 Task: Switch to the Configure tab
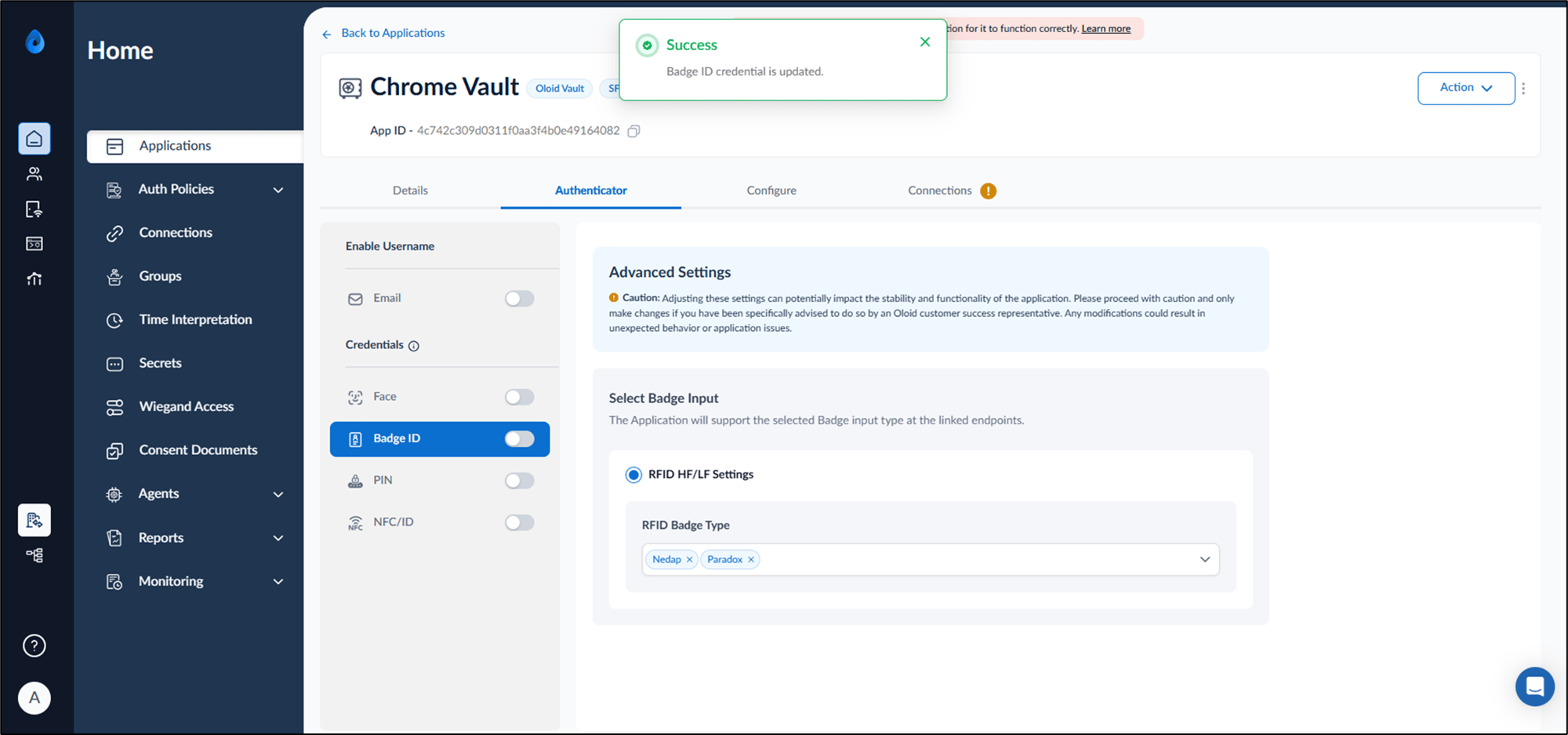coord(771,191)
